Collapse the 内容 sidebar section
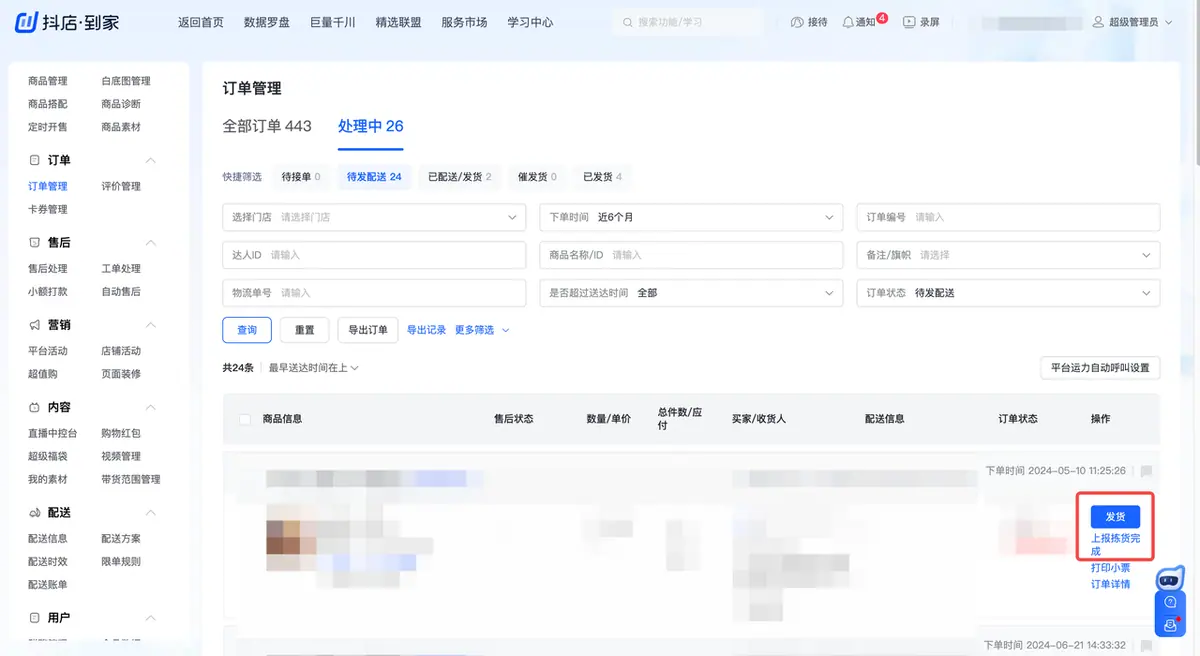 tap(151, 407)
